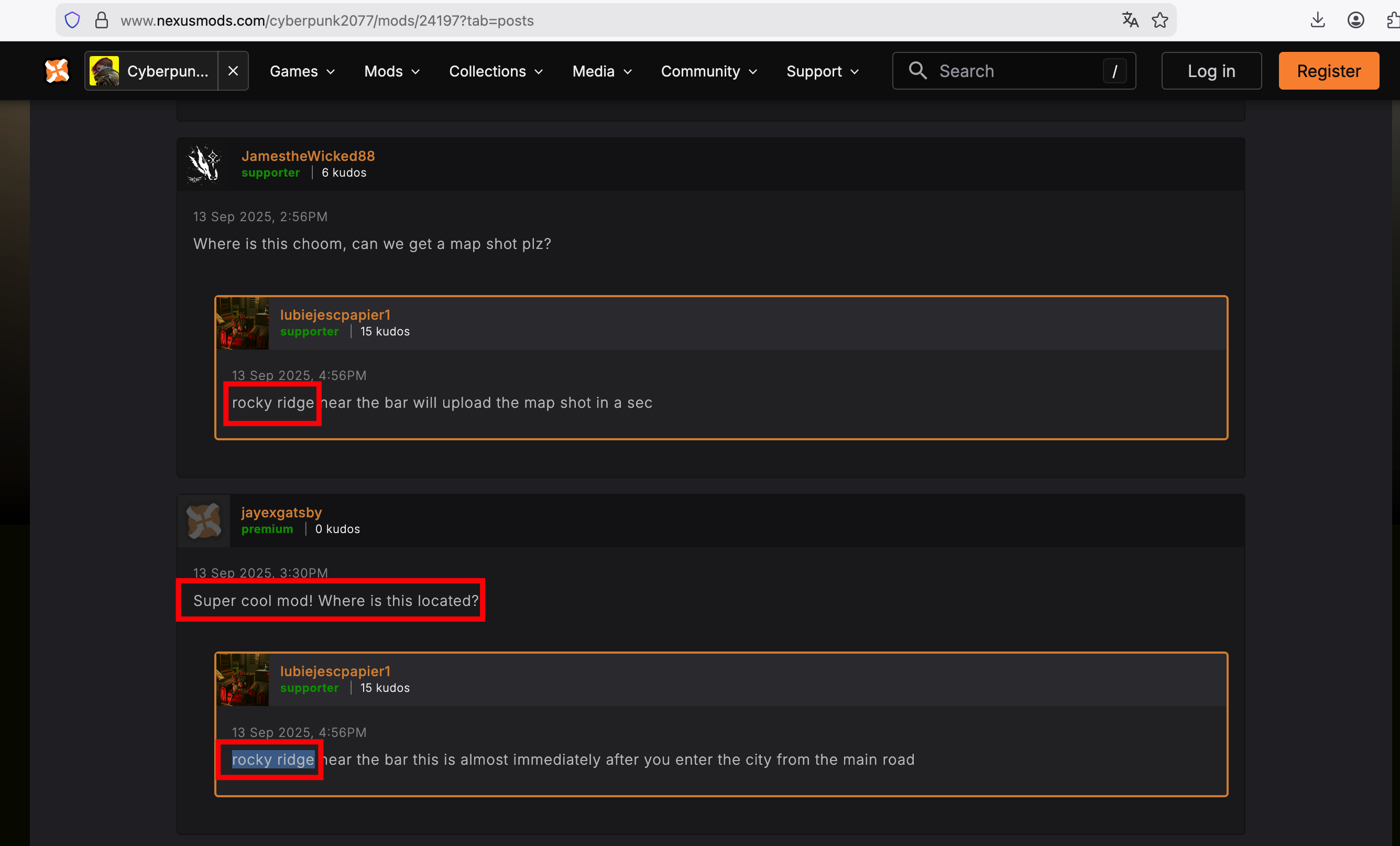Open the browser downloads icon

(x=1318, y=20)
